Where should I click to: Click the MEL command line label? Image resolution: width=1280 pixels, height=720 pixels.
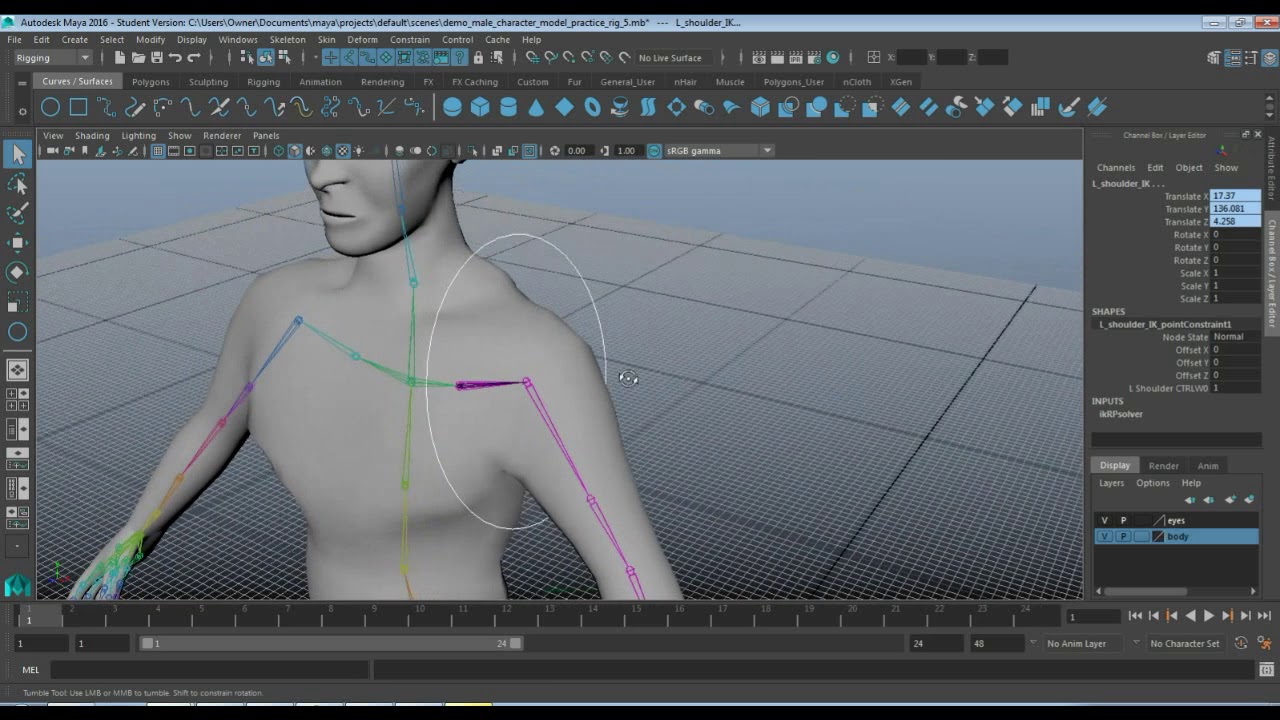click(x=31, y=670)
